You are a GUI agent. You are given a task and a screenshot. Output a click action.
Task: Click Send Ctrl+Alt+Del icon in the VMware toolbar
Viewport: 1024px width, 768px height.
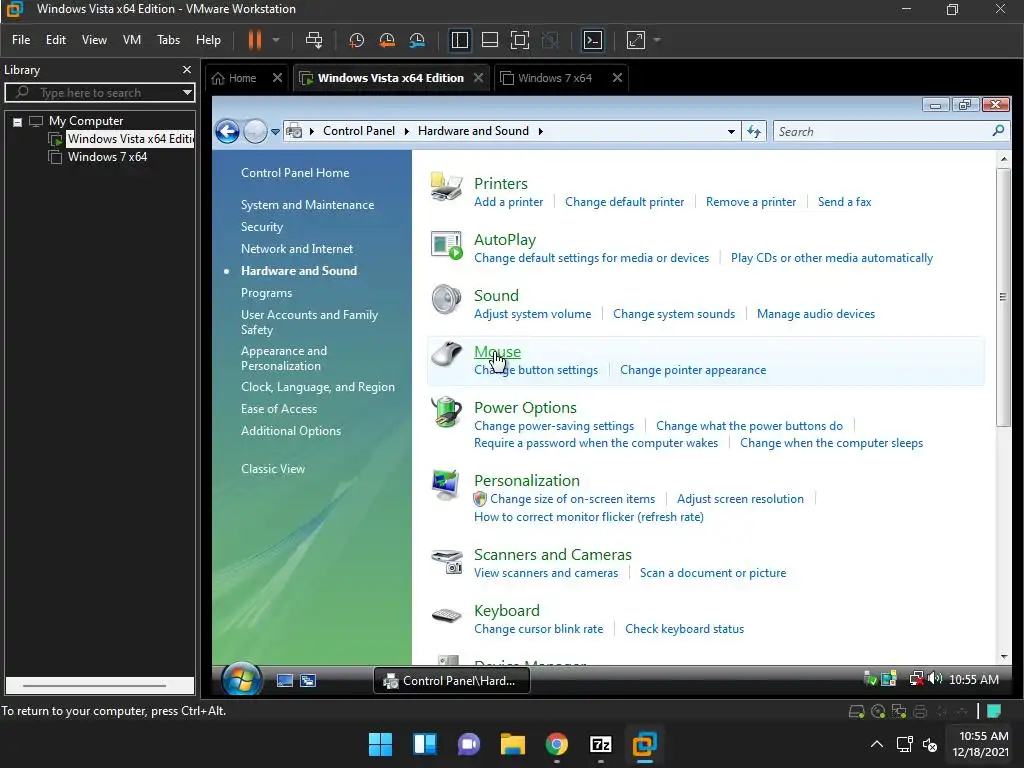[314, 40]
